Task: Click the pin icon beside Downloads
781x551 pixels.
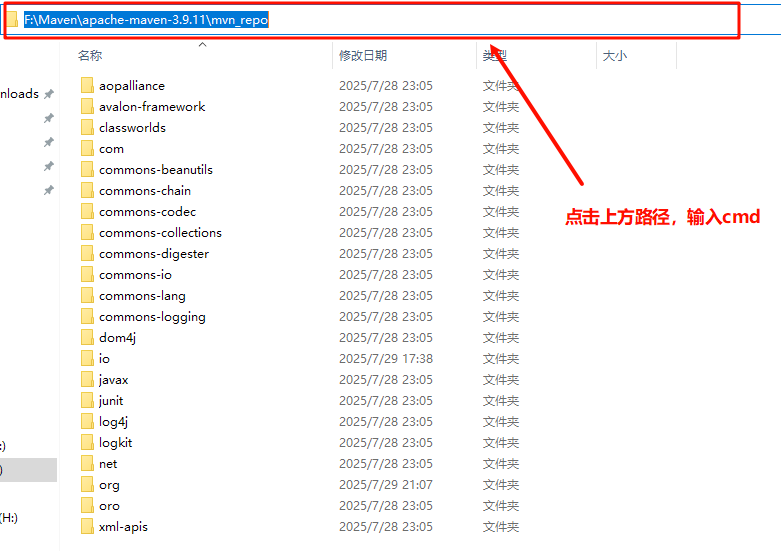Action: pos(48,94)
